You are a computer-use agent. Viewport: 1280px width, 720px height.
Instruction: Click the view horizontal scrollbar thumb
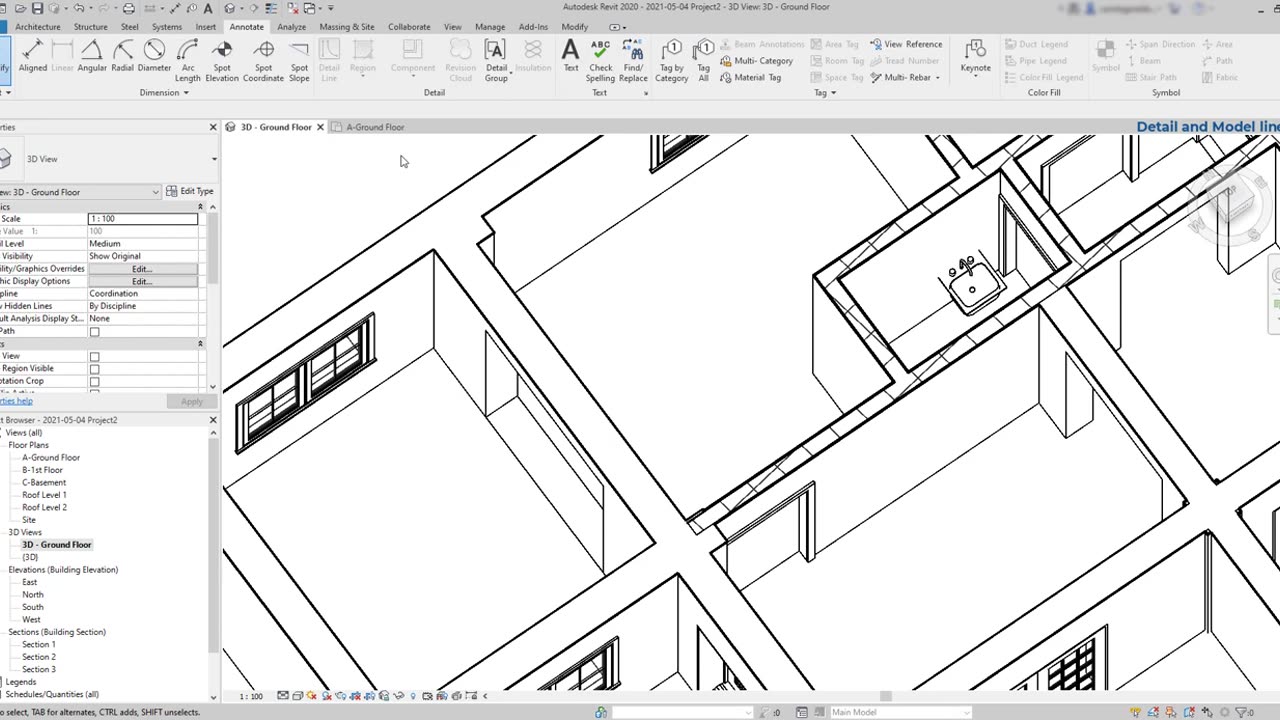[885, 696]
